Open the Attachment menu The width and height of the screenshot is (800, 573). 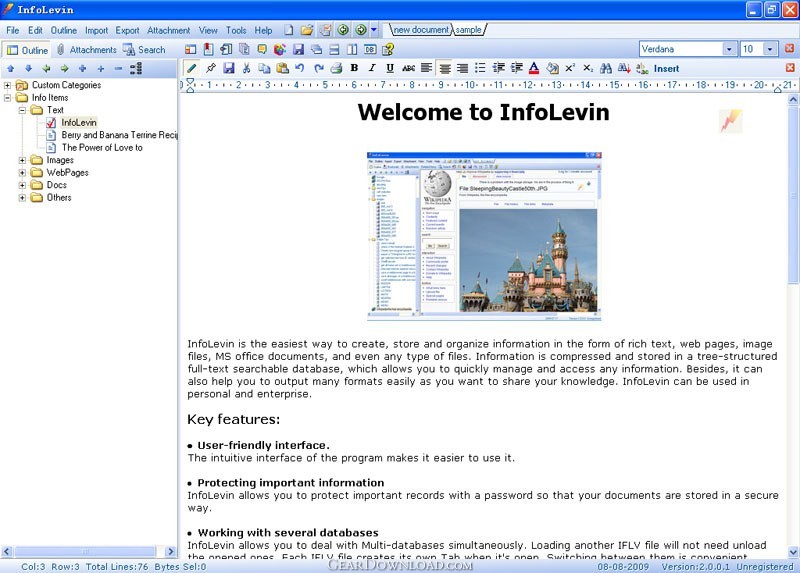(x=168, y=30)
